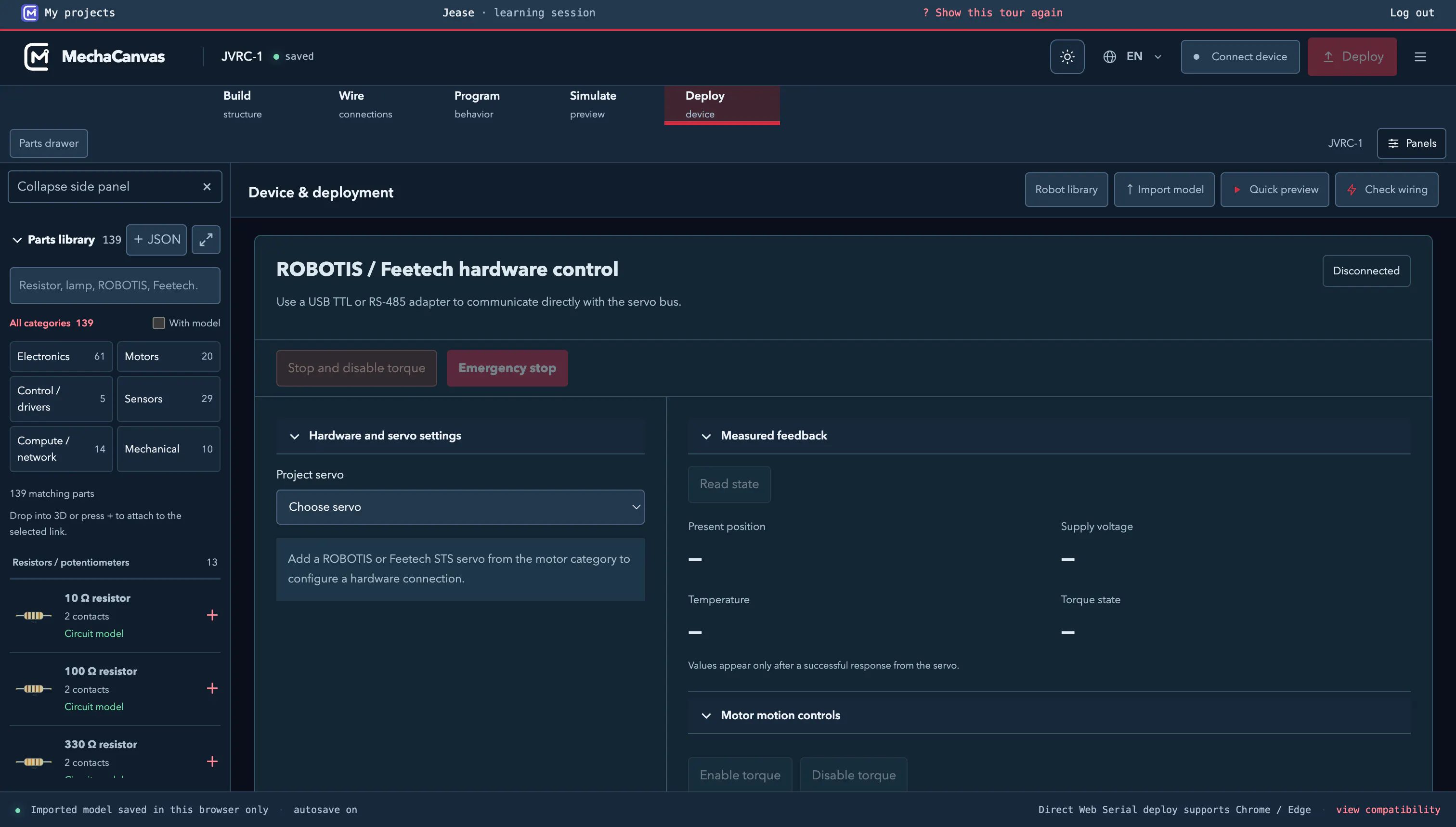The height and width of the screenshot is (827, 1456).
Task: Click Enable torque button
Action: pyautogui.click(x=740, y=775)
